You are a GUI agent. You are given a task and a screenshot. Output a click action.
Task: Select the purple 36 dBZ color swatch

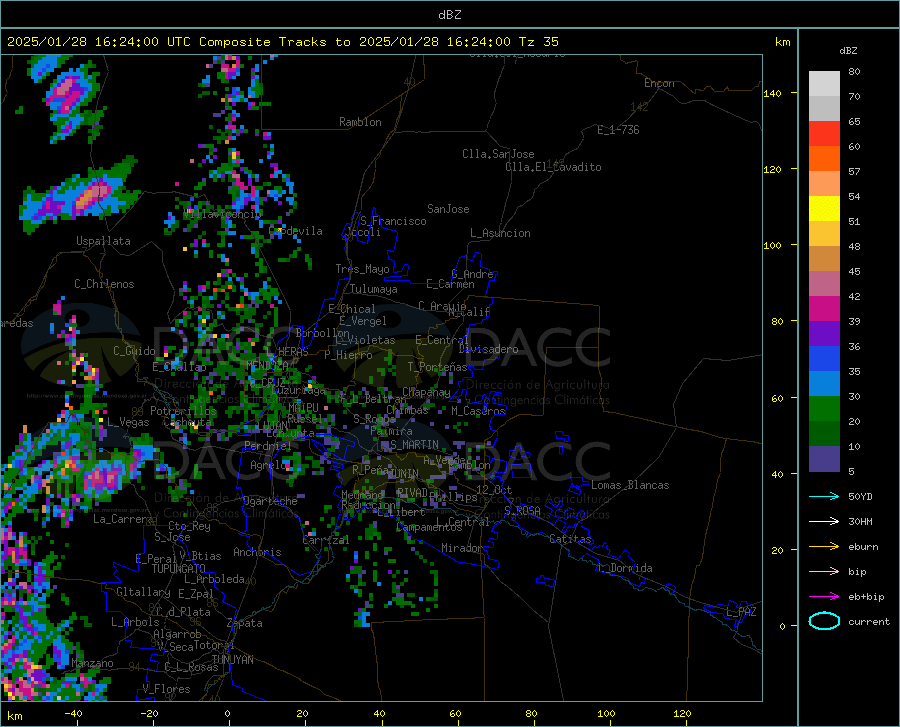point(824,334)
